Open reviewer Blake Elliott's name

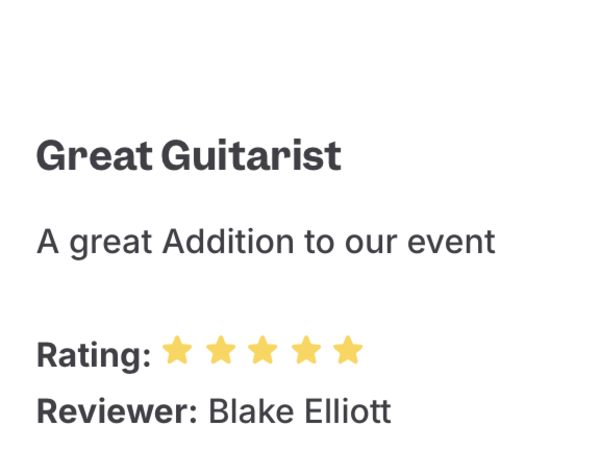tap(300, 411)
